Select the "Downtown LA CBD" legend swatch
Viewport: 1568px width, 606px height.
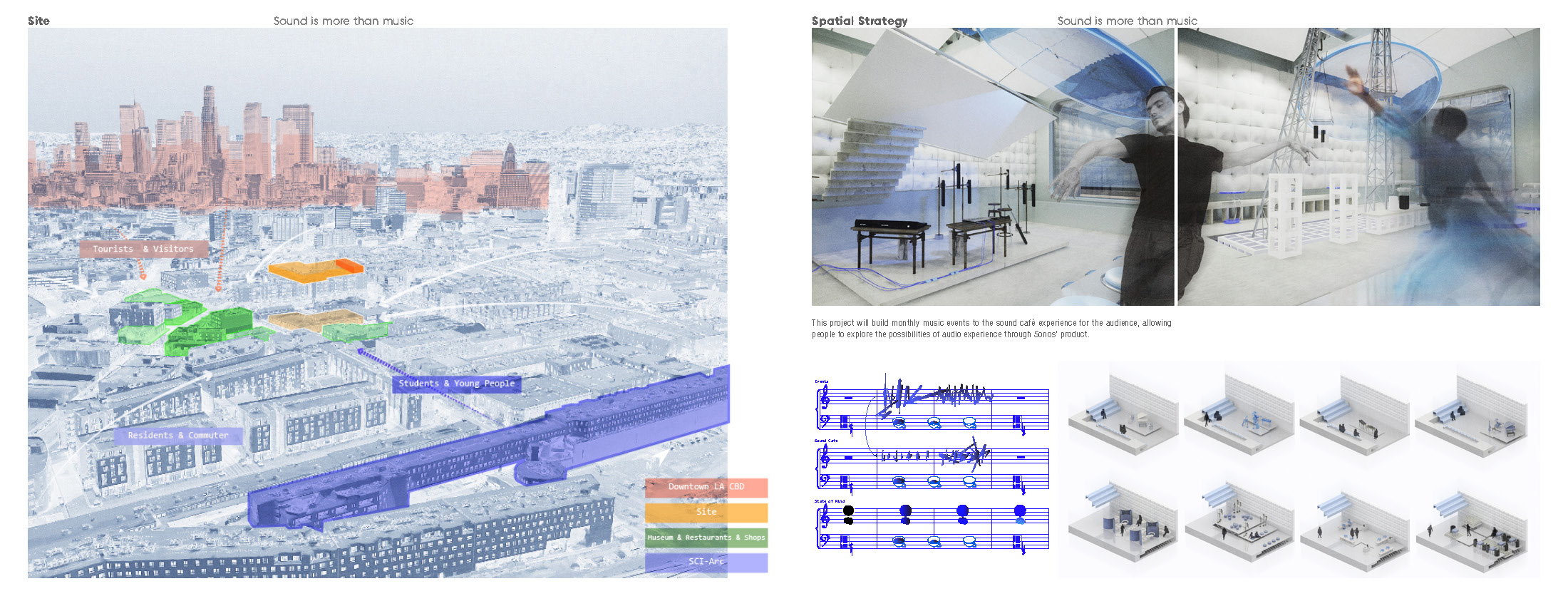coord(706,487)
